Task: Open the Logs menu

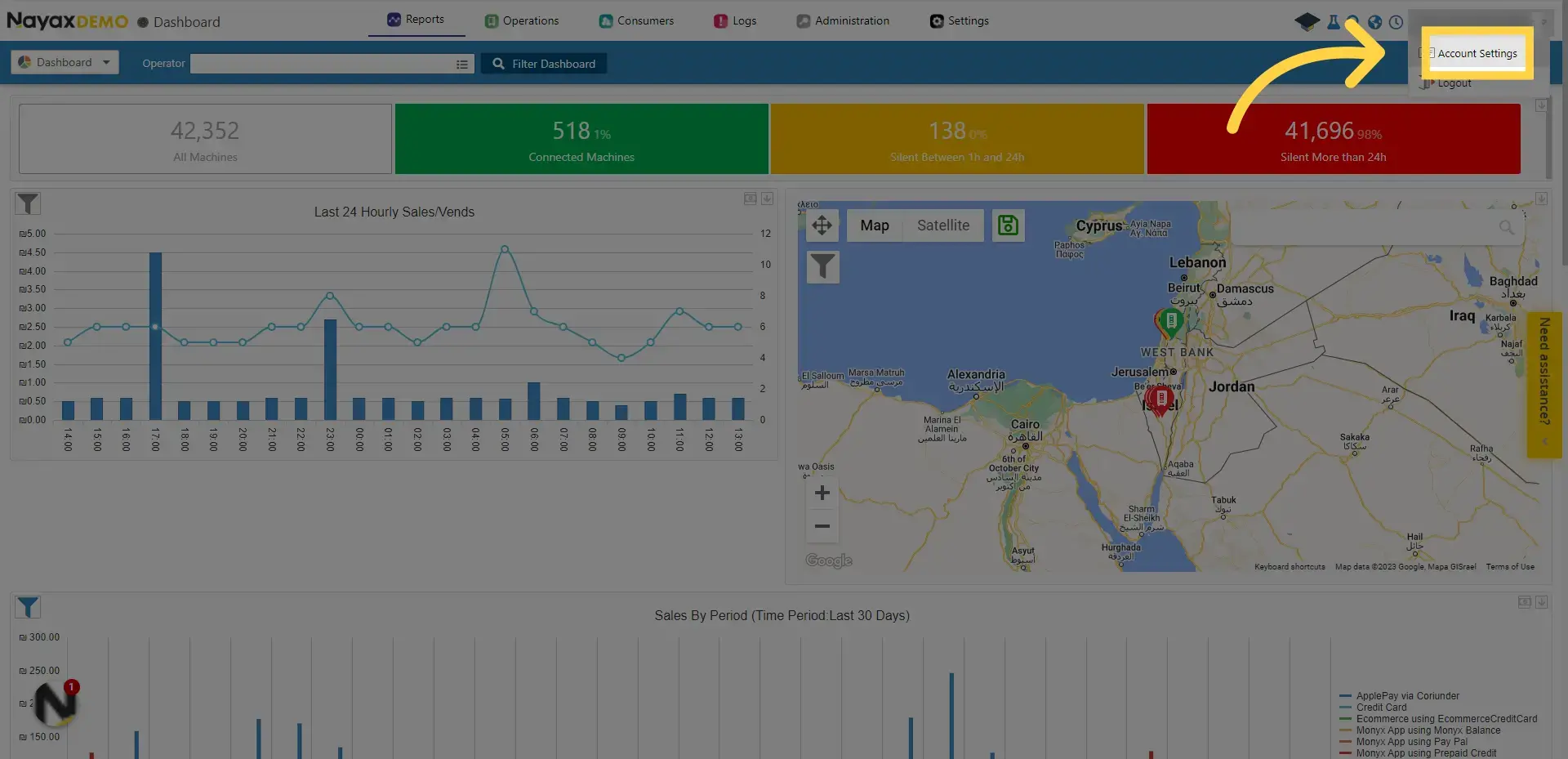Action: 735,20
